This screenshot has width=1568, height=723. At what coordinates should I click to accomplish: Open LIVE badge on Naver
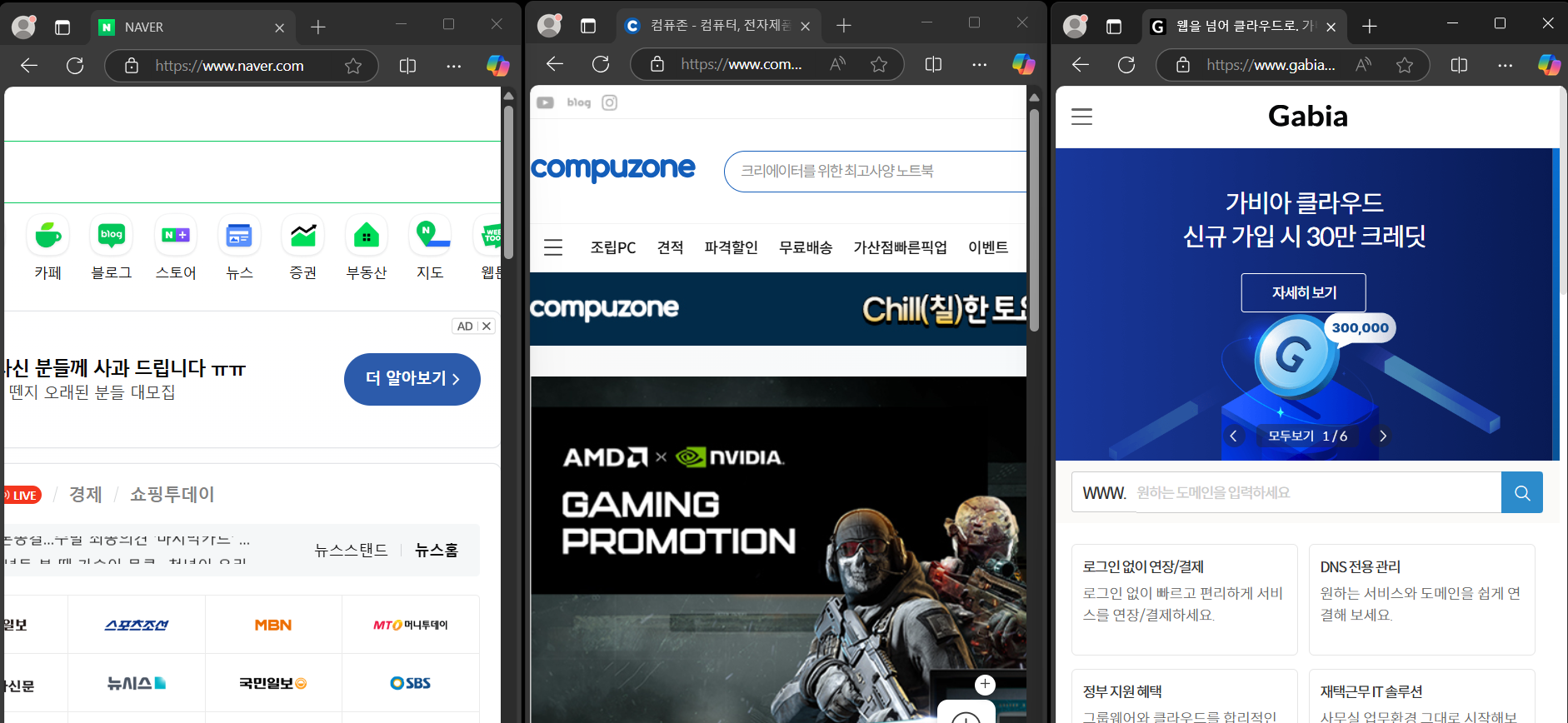[21, 495]
